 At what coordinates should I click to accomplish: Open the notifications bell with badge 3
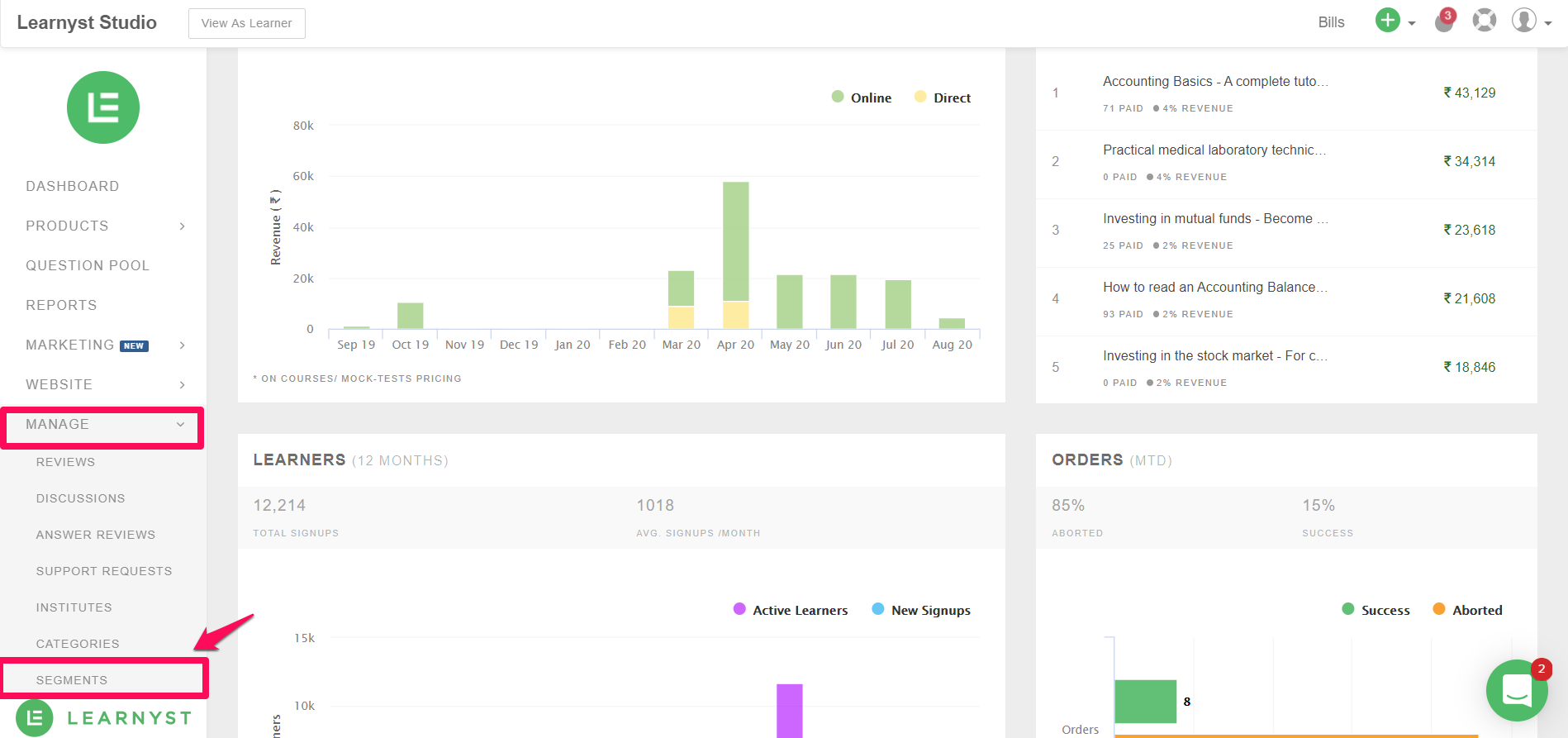pos(1444,21)
